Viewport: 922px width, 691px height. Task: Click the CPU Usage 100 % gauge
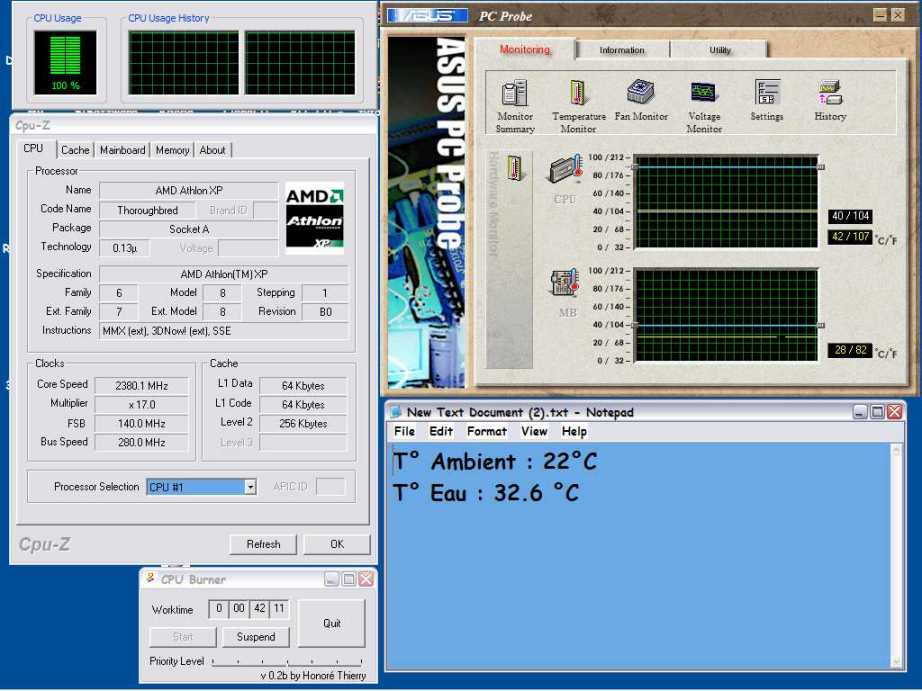click(65, 62)
